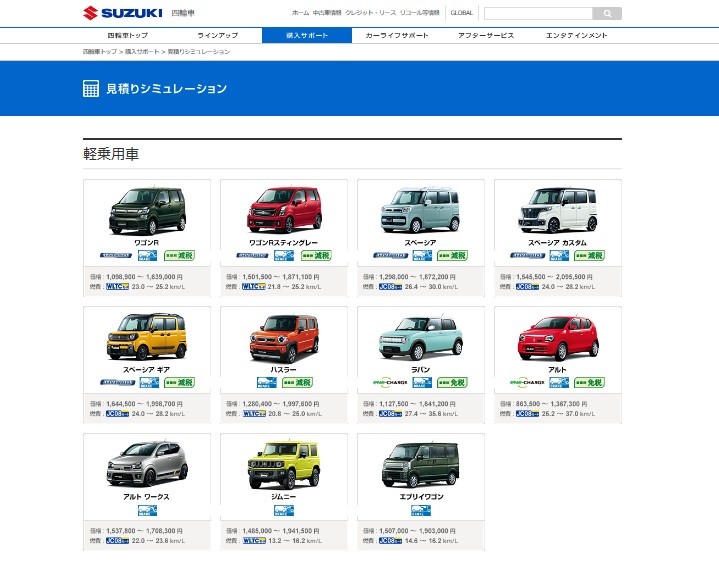The height and width of the screenshot is (573, 719).
Task: Click the safety support badge under アルト ワークス
Action: (148, 510)
